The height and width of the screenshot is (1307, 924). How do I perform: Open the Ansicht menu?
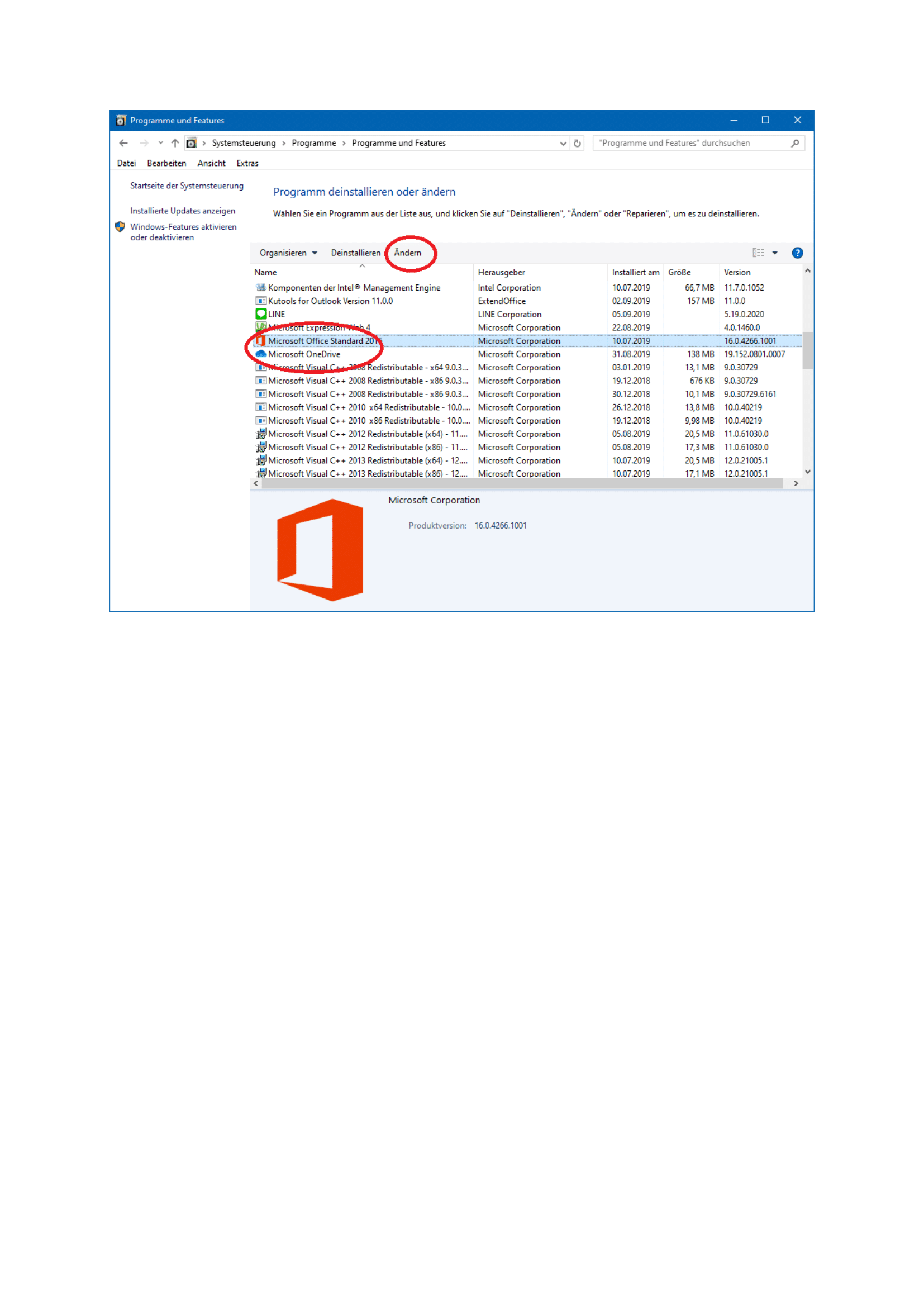click(212, 163)
